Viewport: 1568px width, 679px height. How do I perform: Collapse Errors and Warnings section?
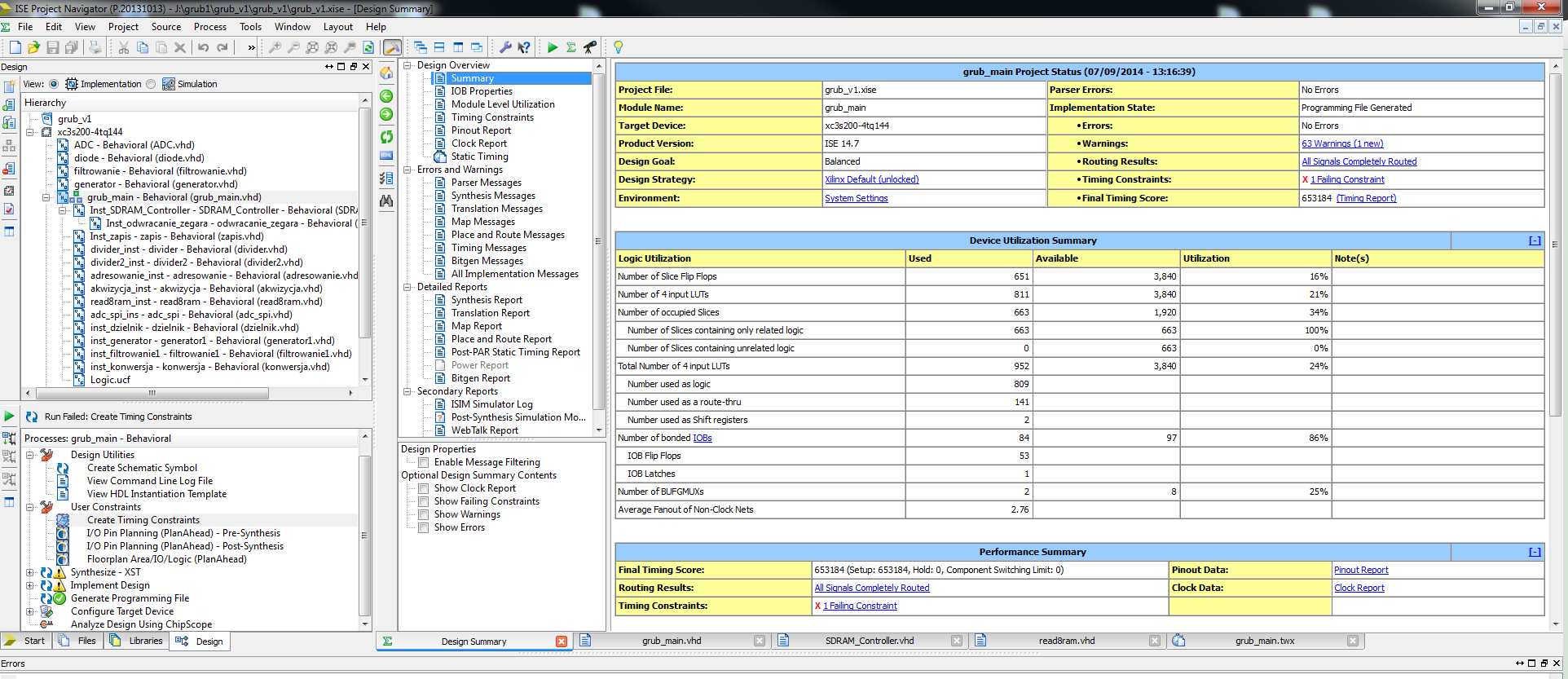(407, 170)
